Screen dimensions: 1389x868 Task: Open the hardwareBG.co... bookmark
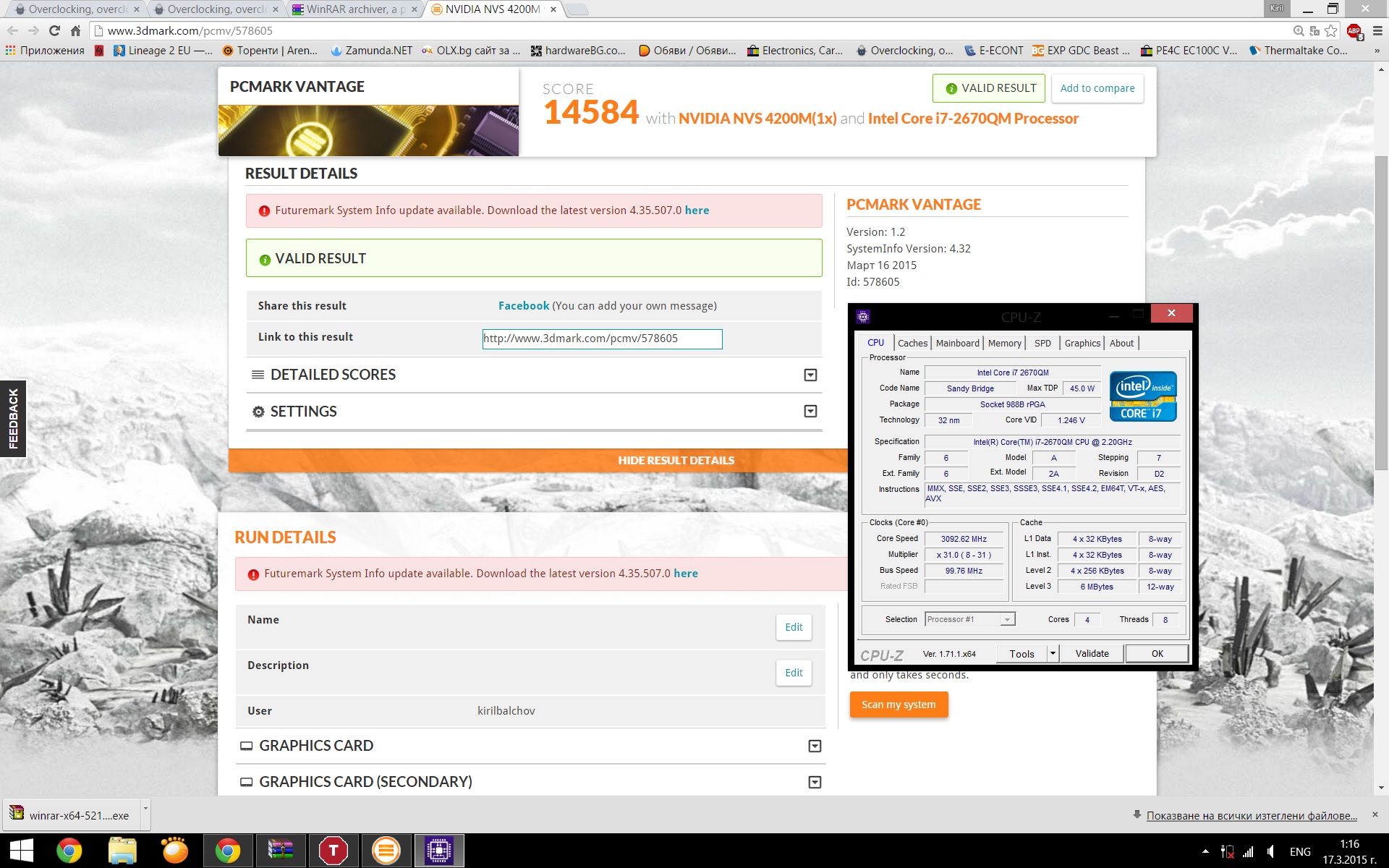(578, 51)
